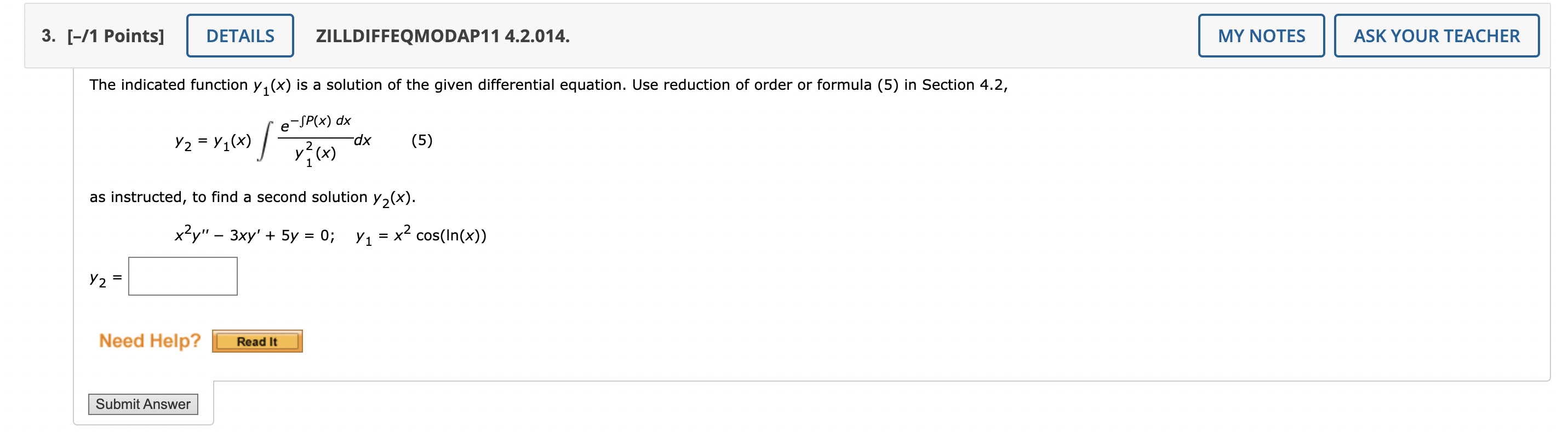Request help via ASK YOUR TEACHER
The image size is (1568, 432).
pyautogui.click(x=1437, y=35)
